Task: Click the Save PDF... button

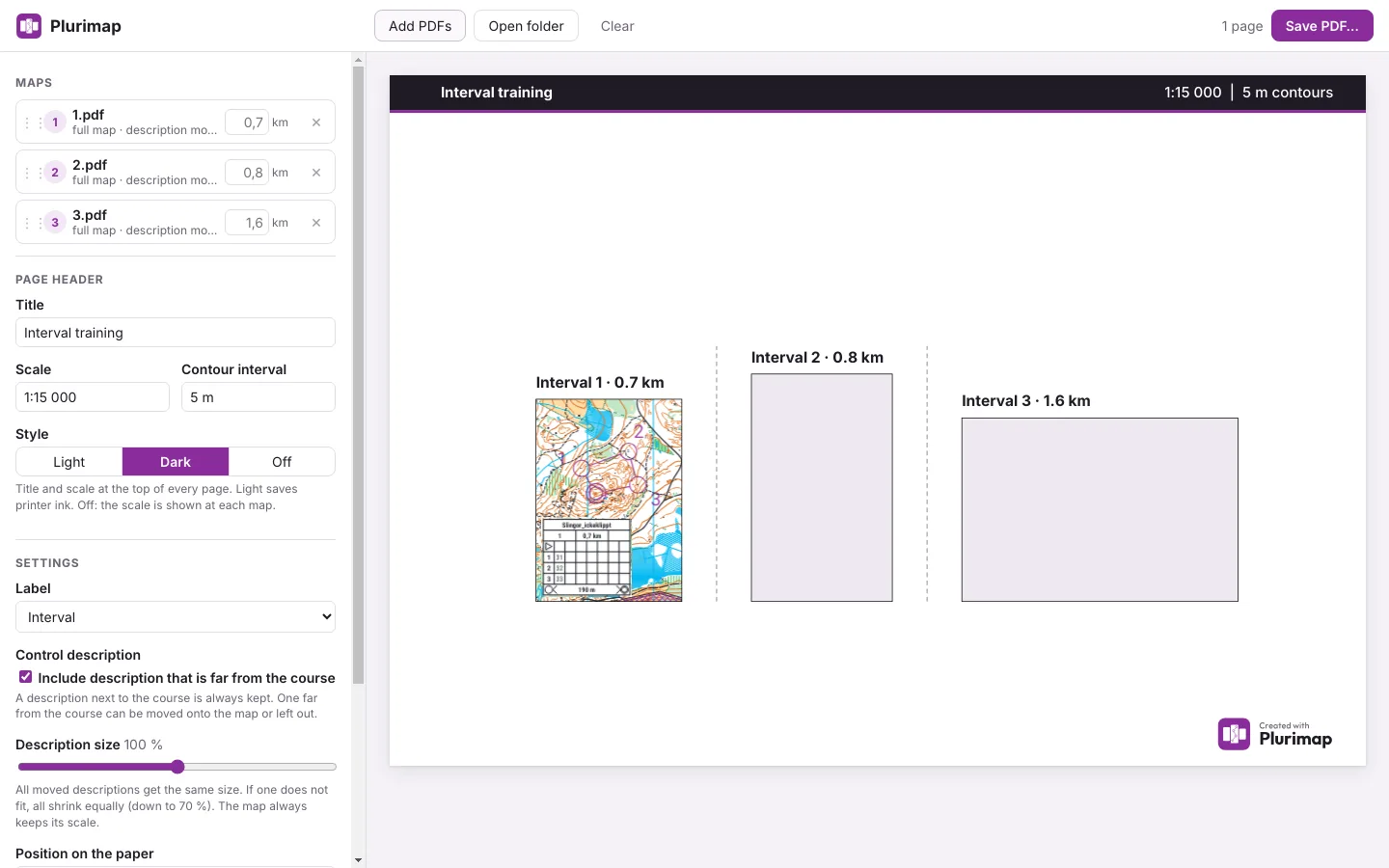Action: pyautogui.click(x=1321, y=26)
